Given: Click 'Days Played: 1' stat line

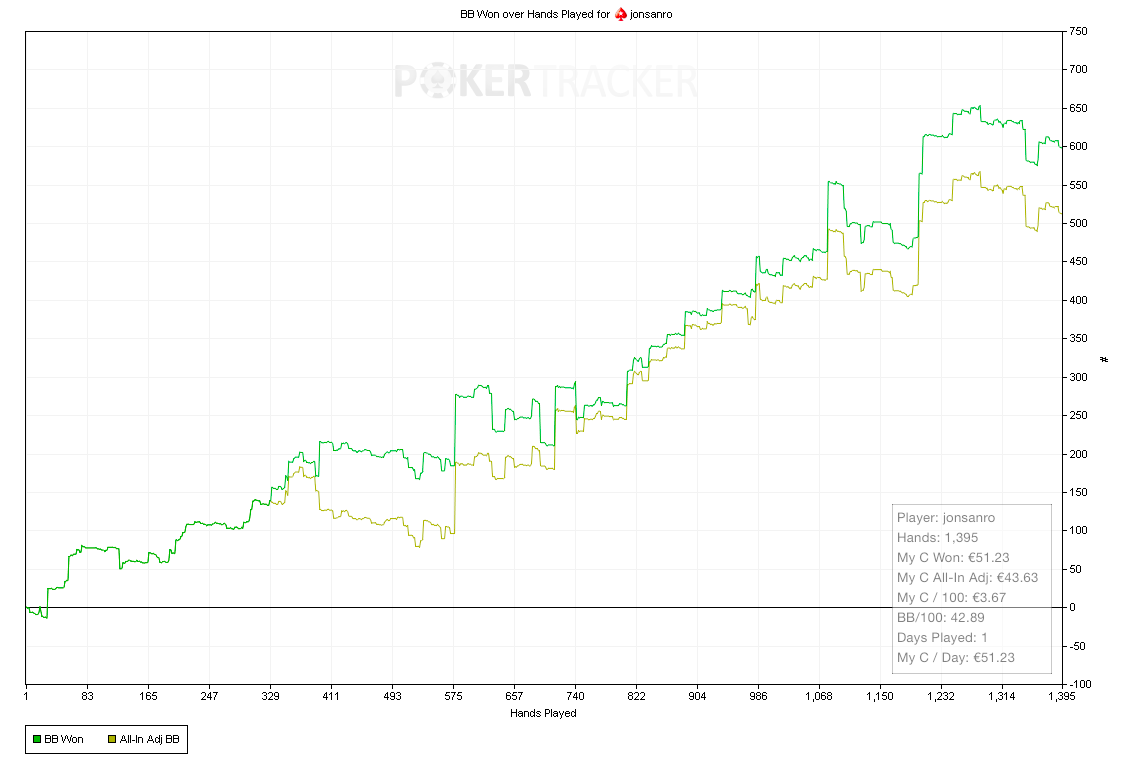Looking at the screenshot, I should tap(942, 638).
